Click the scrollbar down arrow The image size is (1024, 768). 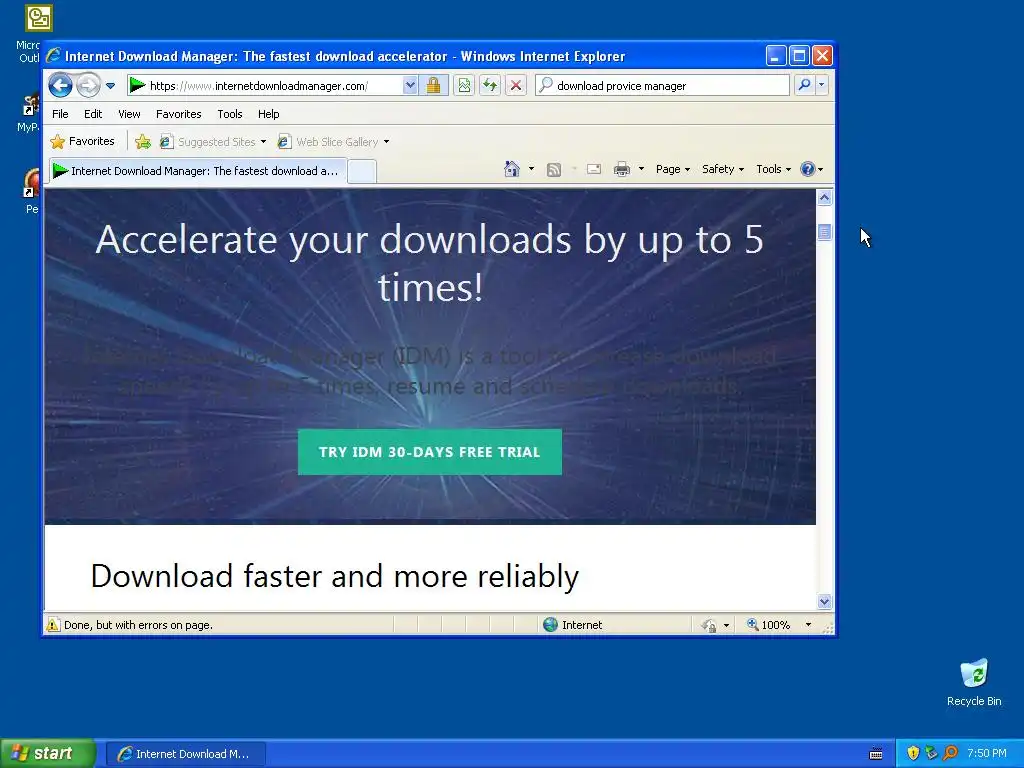[x=824, y=601]
